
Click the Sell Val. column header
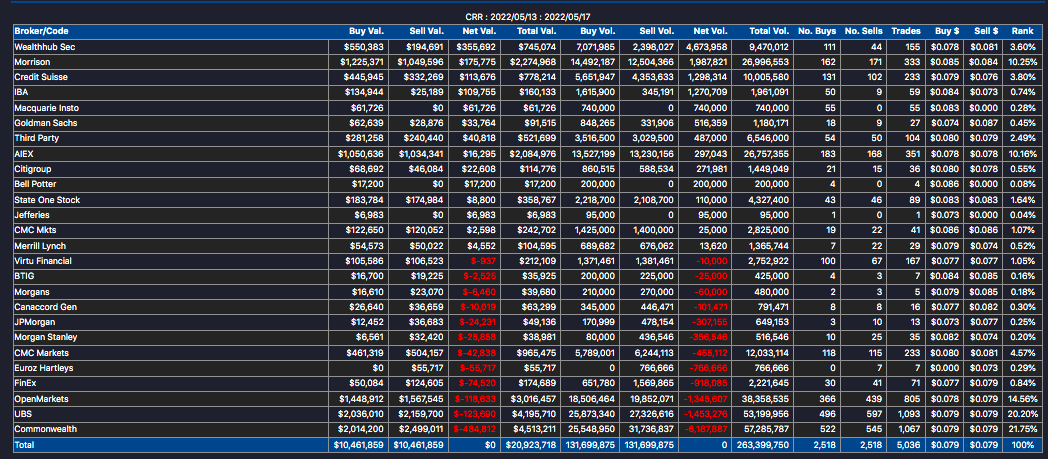tap(428, 31)
